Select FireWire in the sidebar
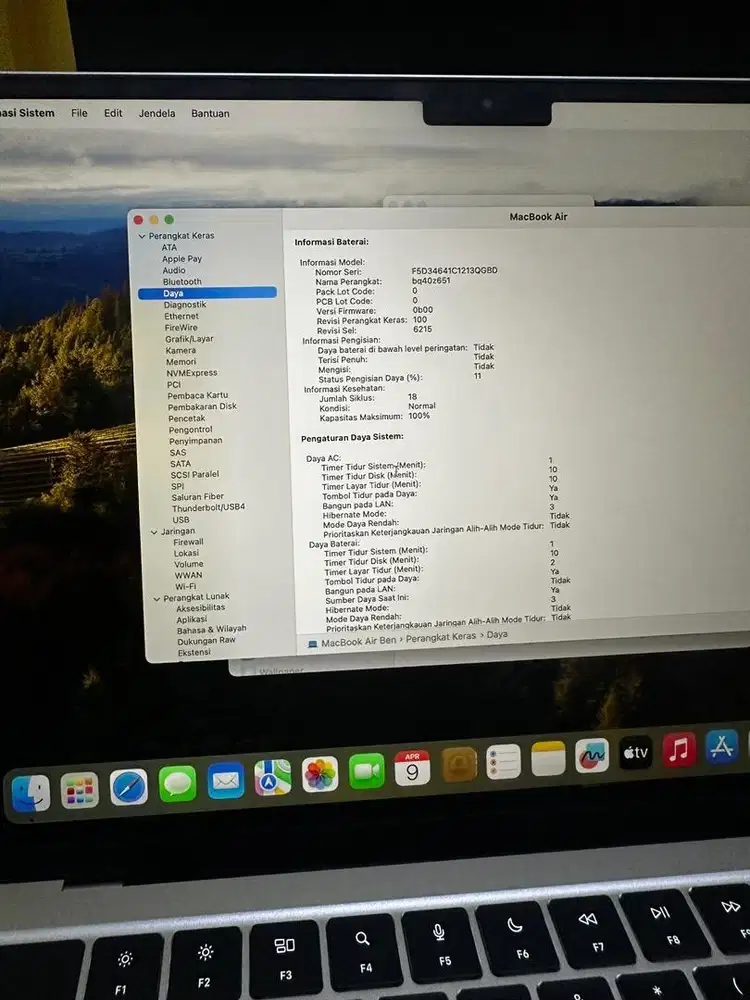 [x=181, y=328]
